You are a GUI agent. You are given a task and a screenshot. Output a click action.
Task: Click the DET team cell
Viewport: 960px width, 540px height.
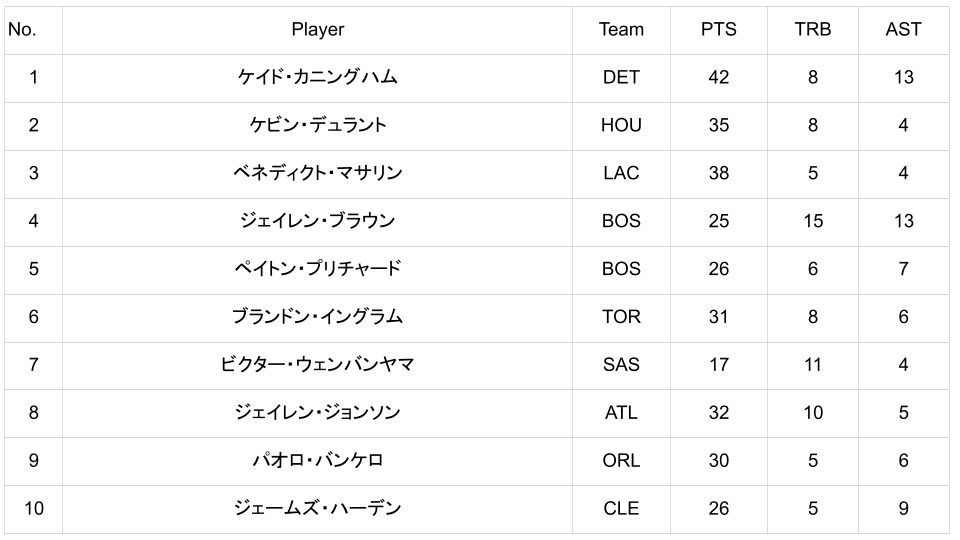[x=621, y=77]
